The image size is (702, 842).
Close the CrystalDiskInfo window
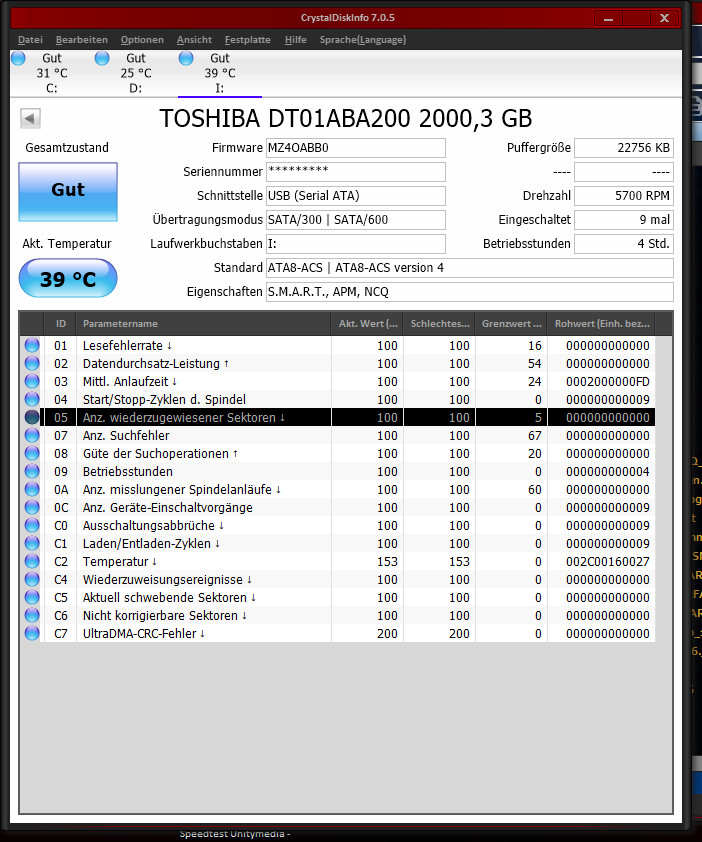click(664, 18)
